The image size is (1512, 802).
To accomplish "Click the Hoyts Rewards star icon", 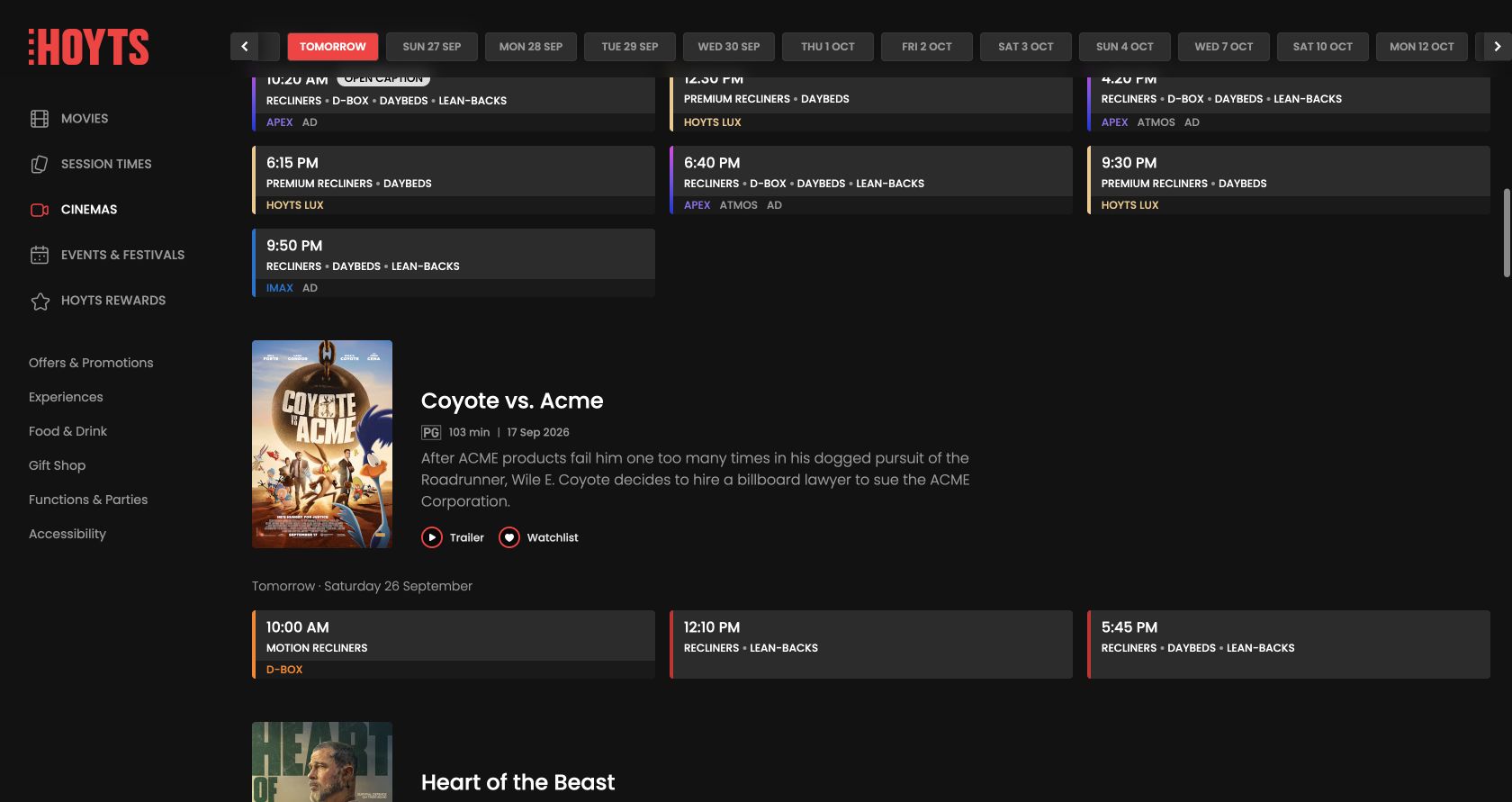I will 40,301.
